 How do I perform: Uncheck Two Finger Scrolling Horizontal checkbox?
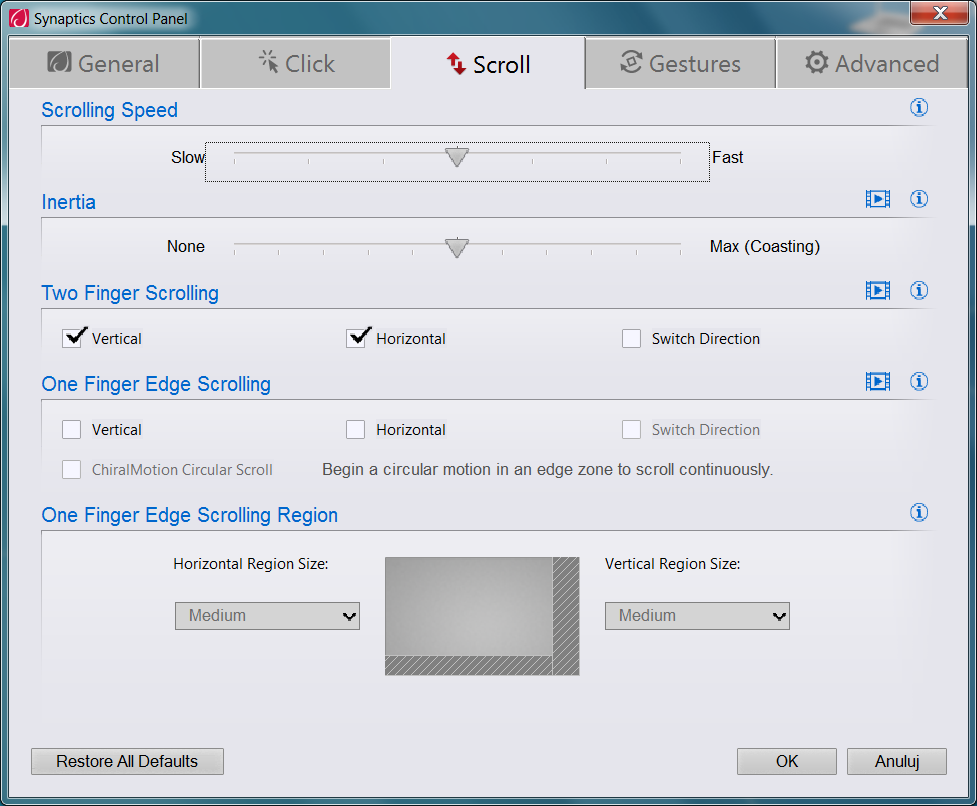point(356,338)
